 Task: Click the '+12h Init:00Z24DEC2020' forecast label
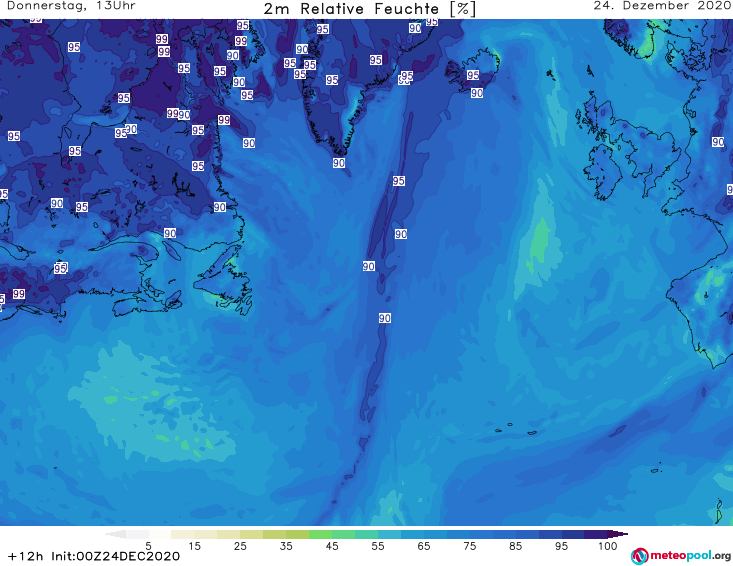point(94,556)
